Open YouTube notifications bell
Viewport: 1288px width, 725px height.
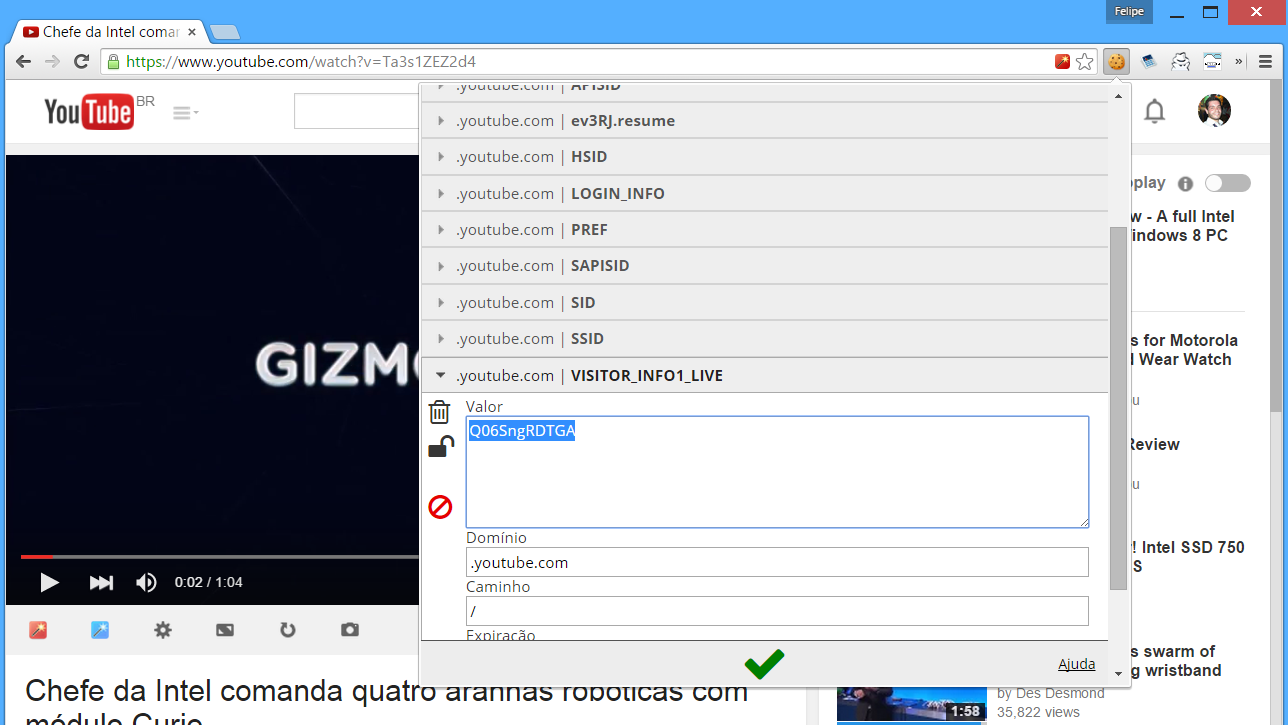[1155, 111]
